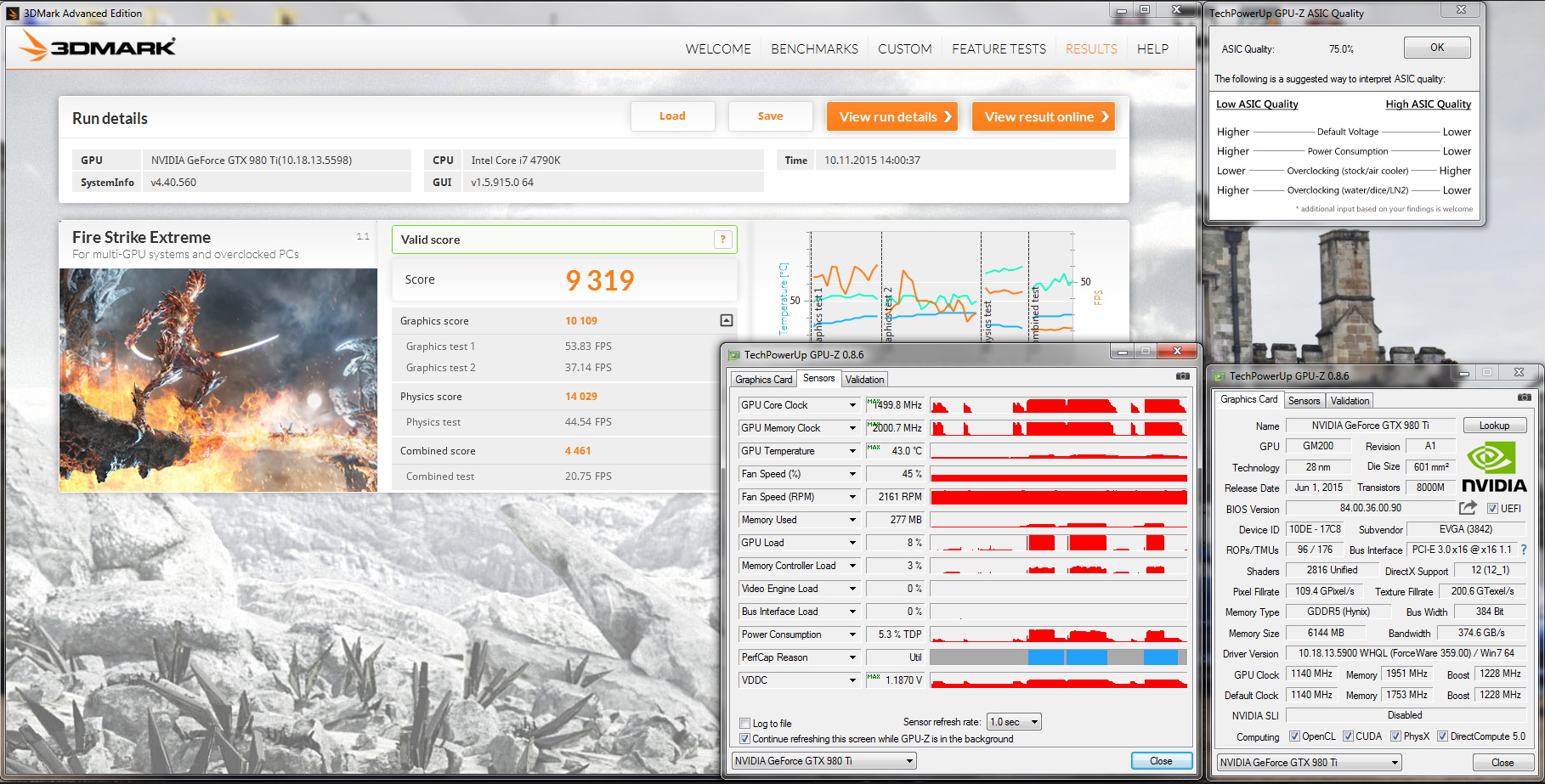
Task: Click the PerfCap Reason blue and gray graph
Action: (x=1058, y=657)
